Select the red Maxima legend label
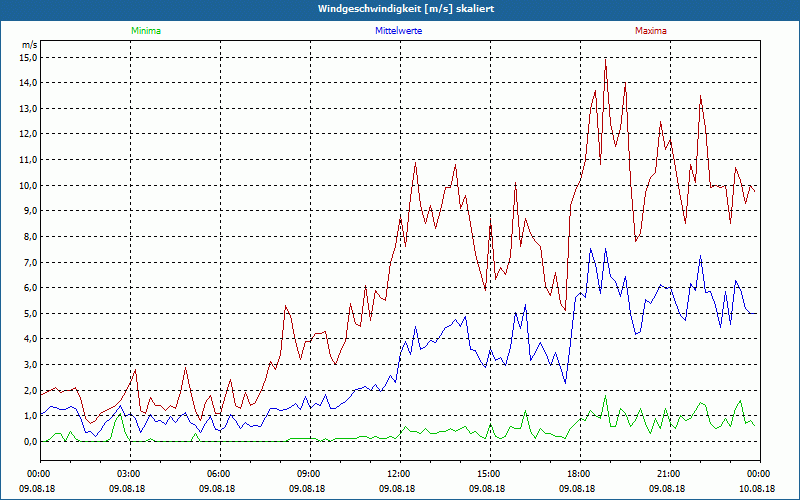 click(x=651, y=31)
